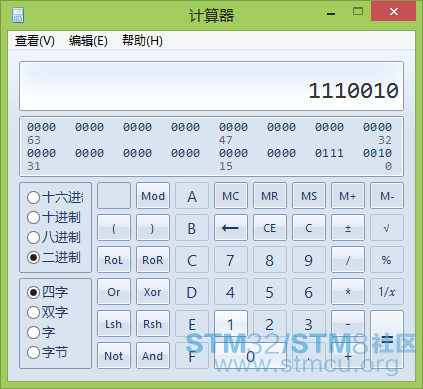This screenshot has height=389, width=423.
Task: Store to memory with MS button
Action: 309,196
